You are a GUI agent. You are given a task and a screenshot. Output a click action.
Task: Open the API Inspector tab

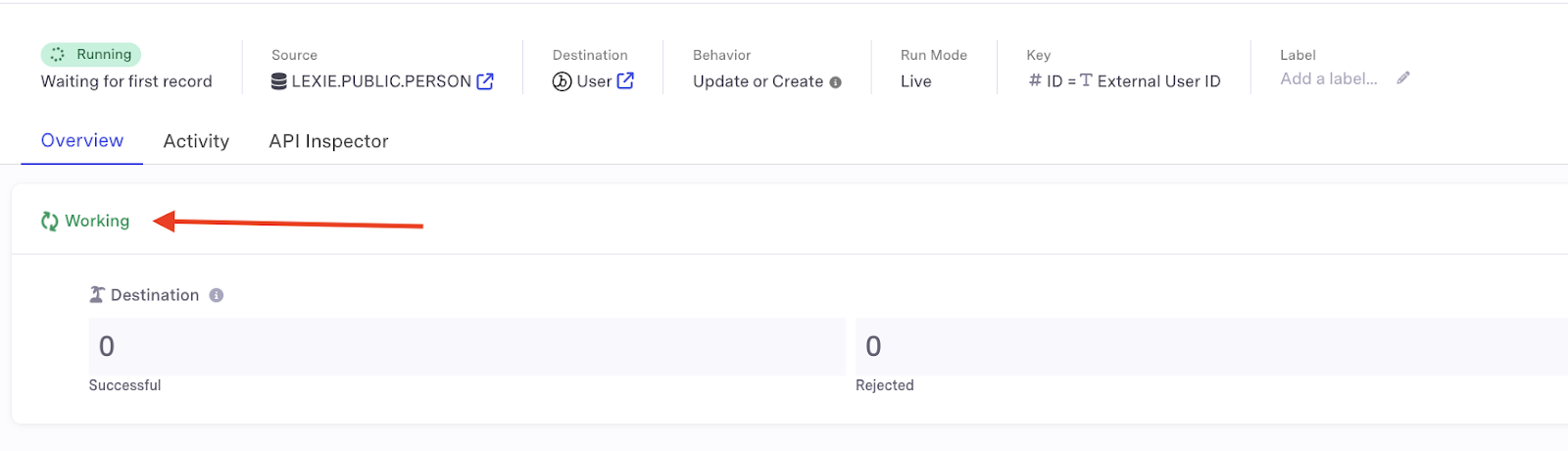(x=328, y=141)
